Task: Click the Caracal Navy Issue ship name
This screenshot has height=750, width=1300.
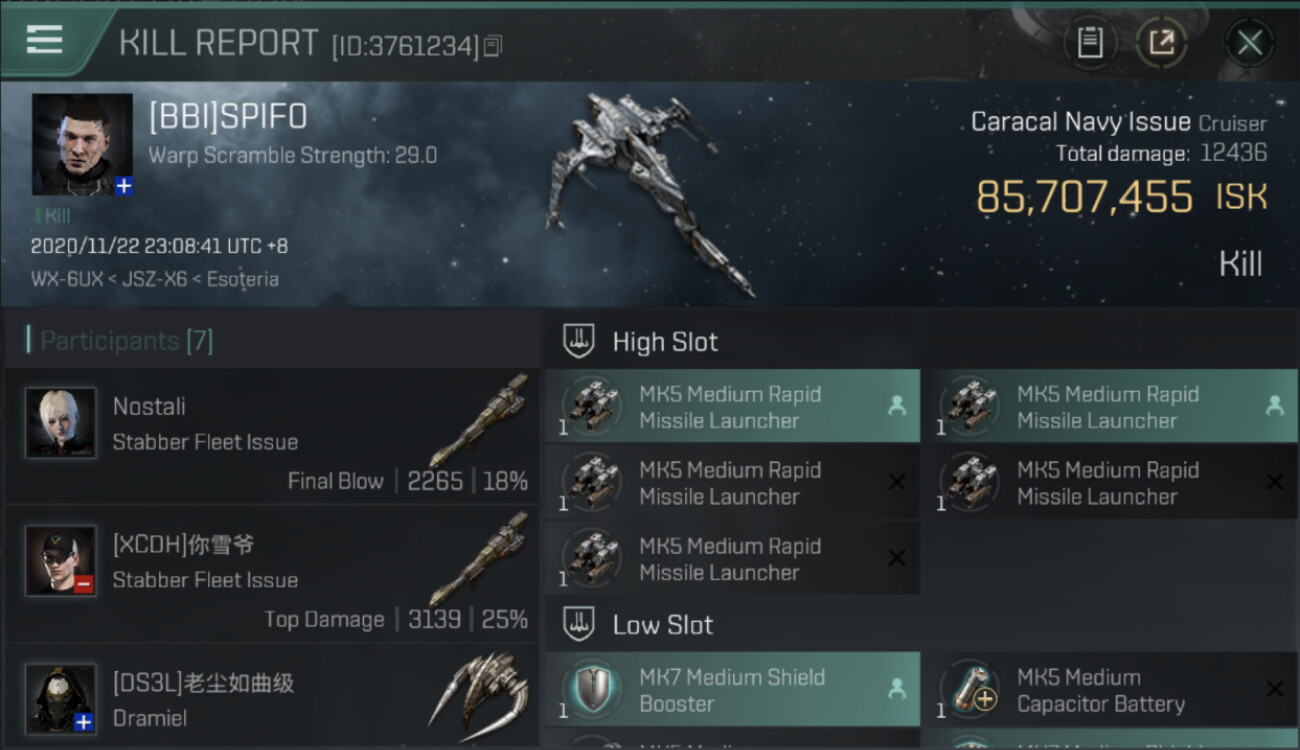Action: pos(1080,122)
